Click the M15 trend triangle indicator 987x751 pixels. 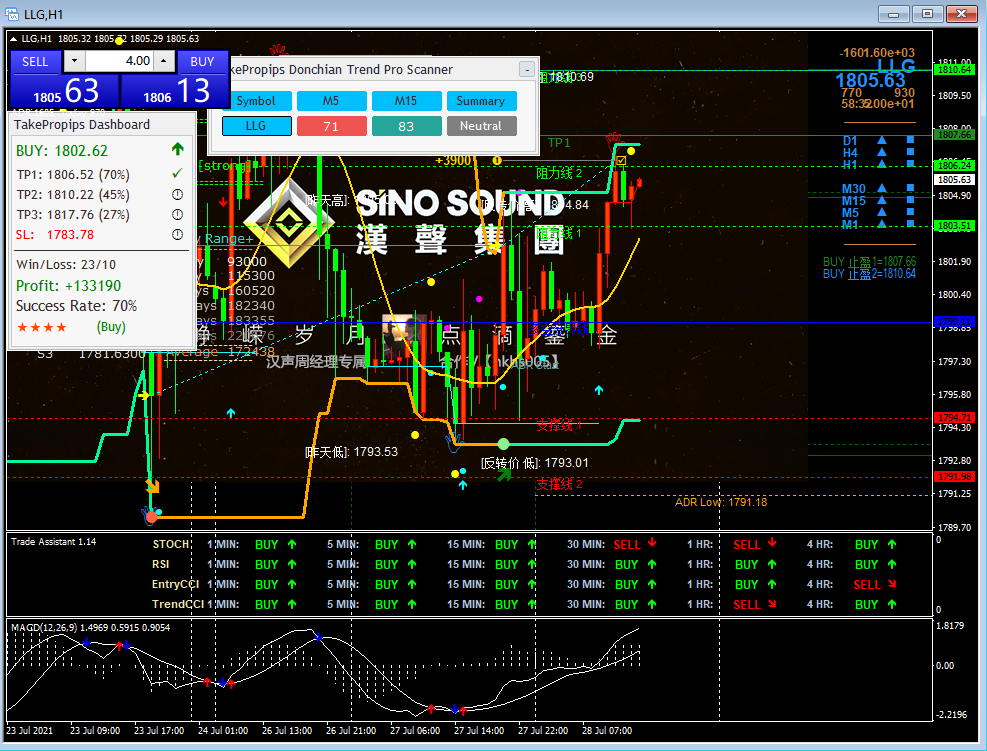tap(882, 200)
